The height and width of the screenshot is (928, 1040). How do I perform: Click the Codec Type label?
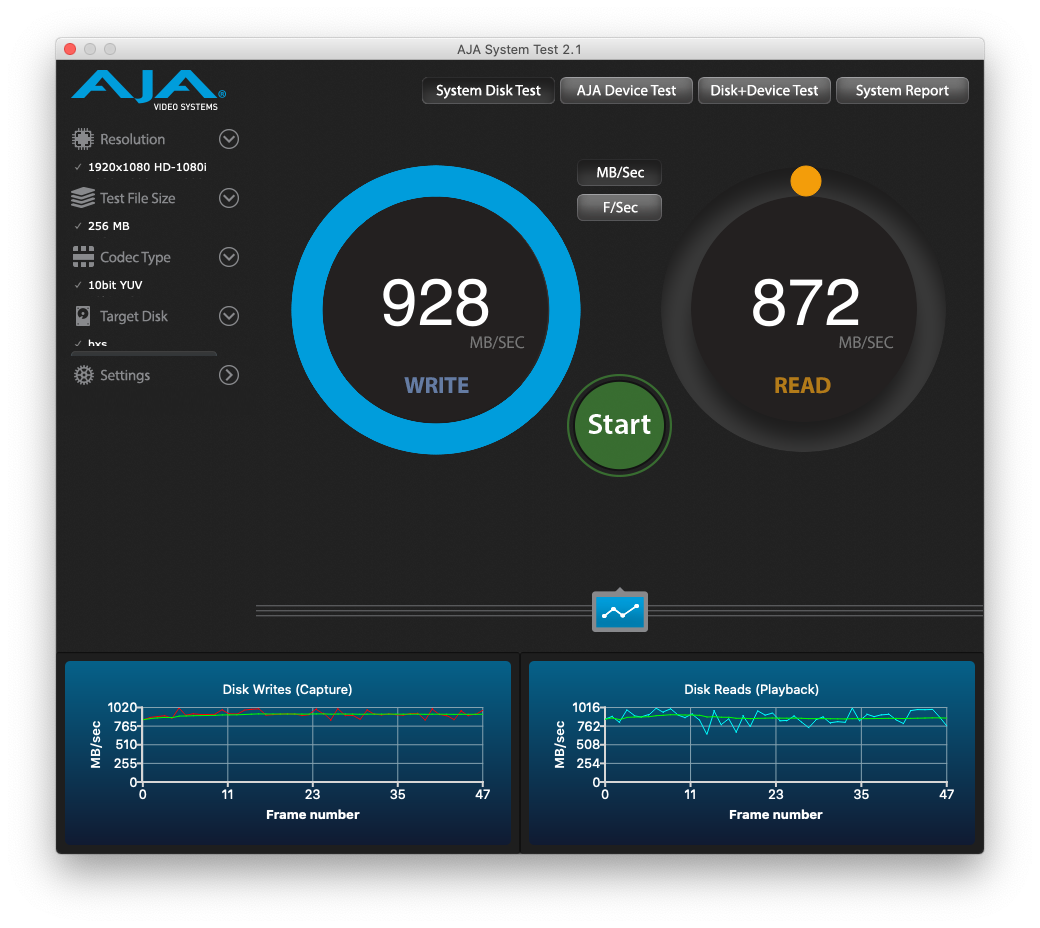tap(135, 257)
